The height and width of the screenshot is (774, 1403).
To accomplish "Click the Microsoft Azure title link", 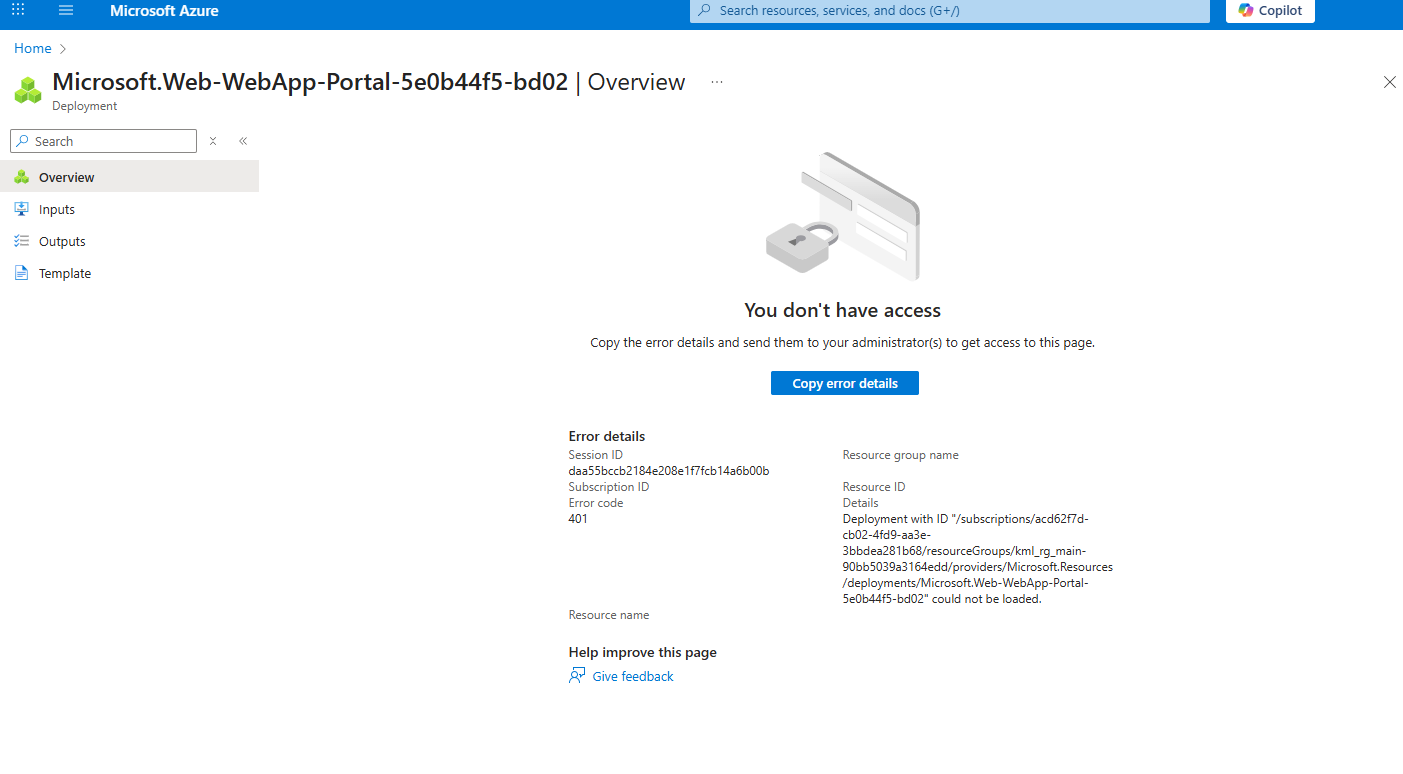I will tap(164, 11).
